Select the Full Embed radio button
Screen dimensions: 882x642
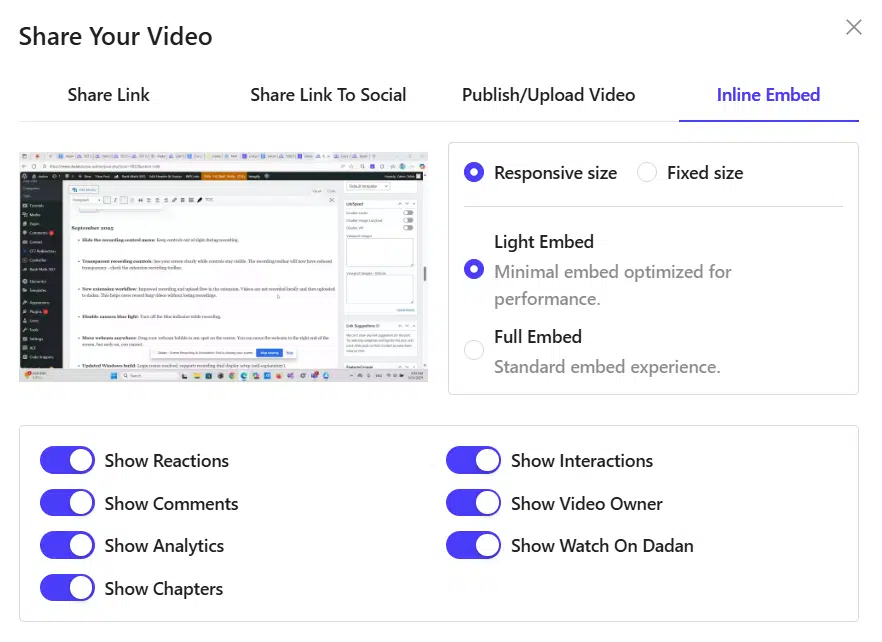[474, 350]
